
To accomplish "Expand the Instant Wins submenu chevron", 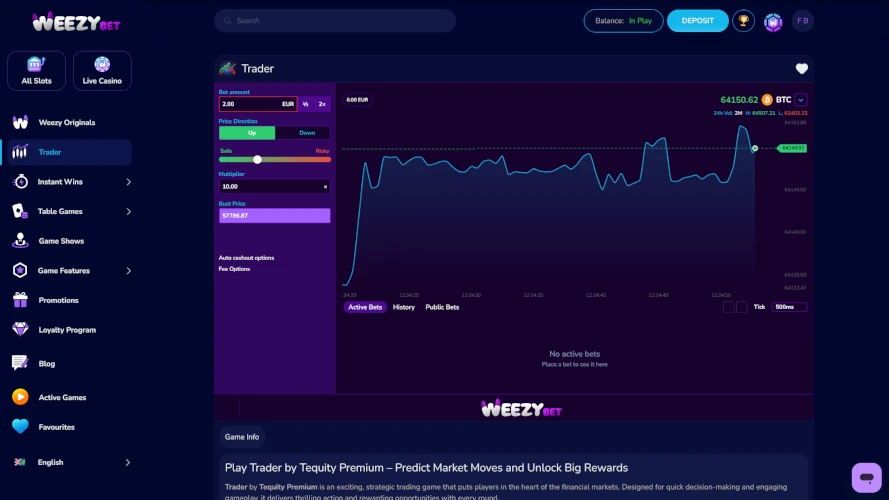I will click(x=129, y=182).
